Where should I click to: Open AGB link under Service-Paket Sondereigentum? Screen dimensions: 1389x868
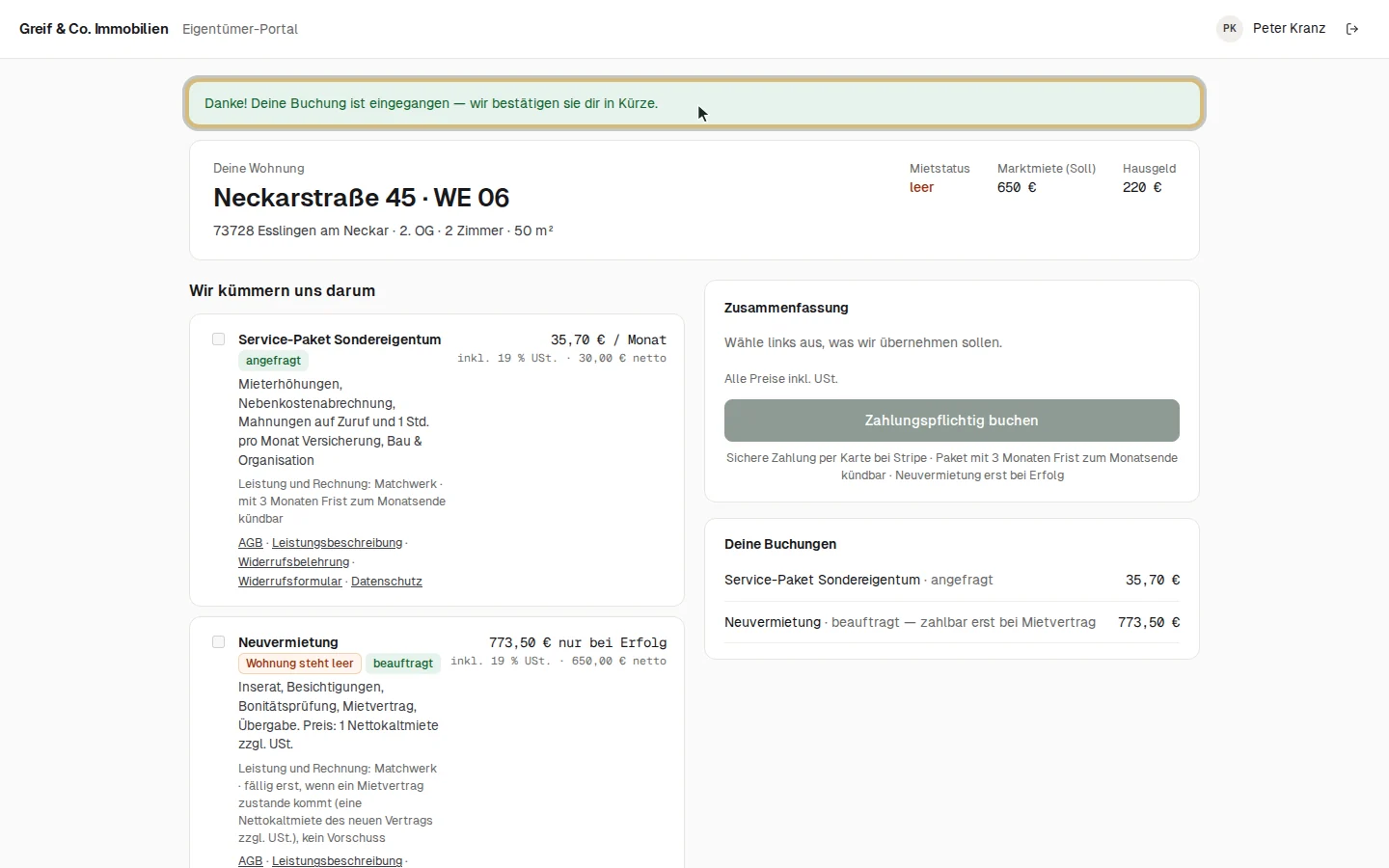251,543
